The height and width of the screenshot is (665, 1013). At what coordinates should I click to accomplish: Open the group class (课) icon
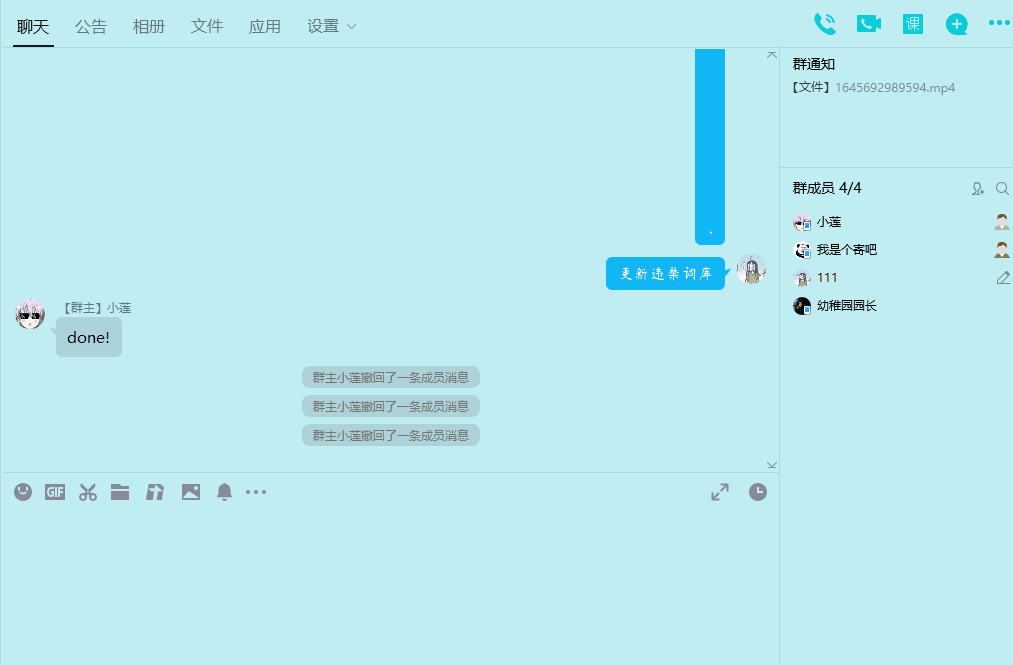pos(913,24)
